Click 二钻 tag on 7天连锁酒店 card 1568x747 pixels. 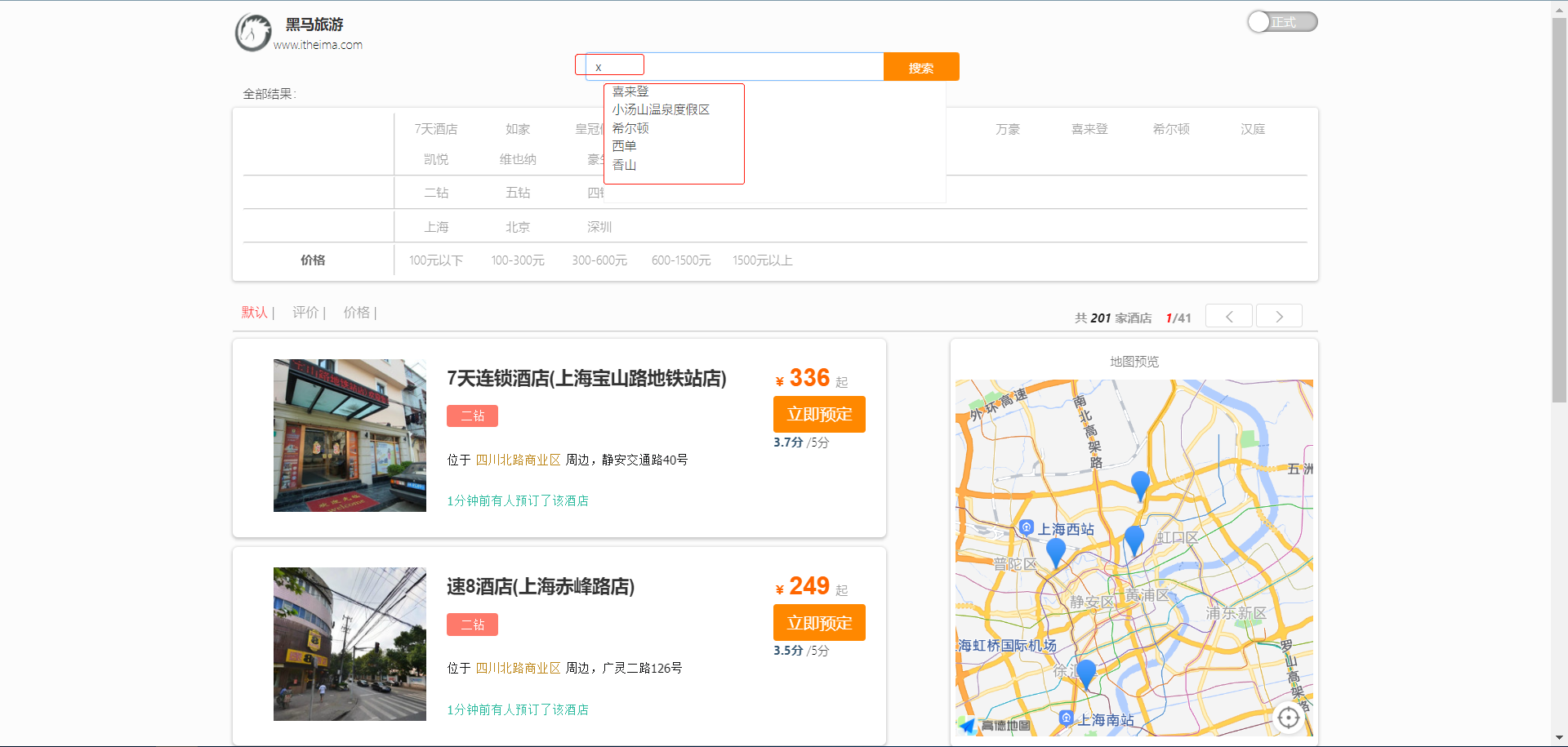[x=472, y=416]
